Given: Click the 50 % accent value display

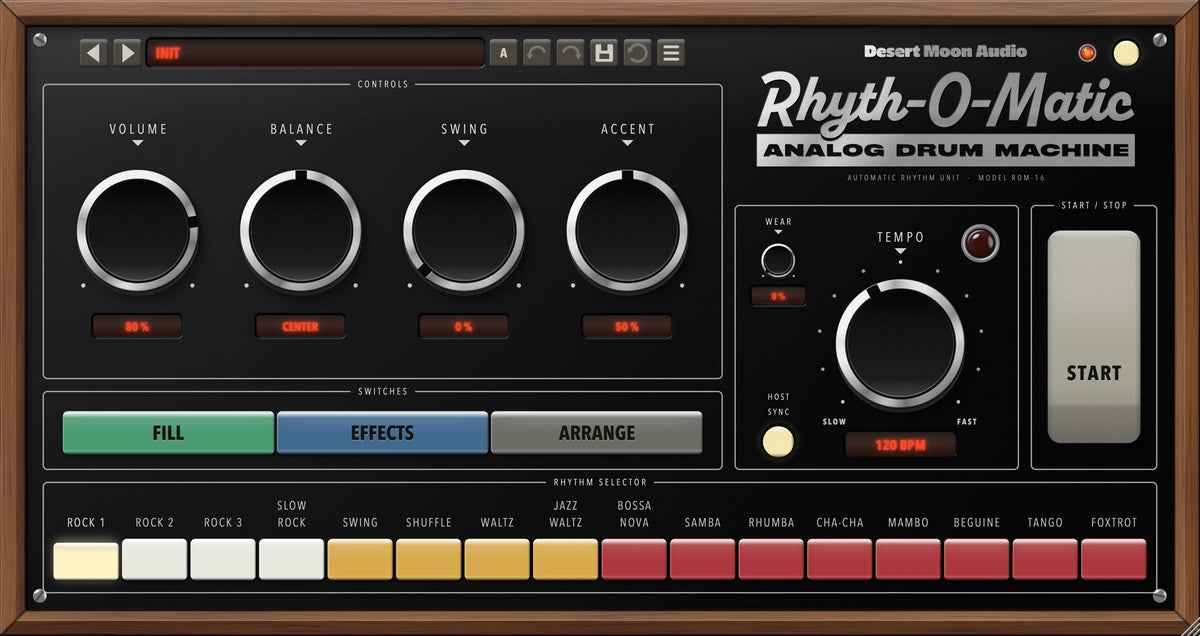Looking at the screenshot, I should coord(627,326).
